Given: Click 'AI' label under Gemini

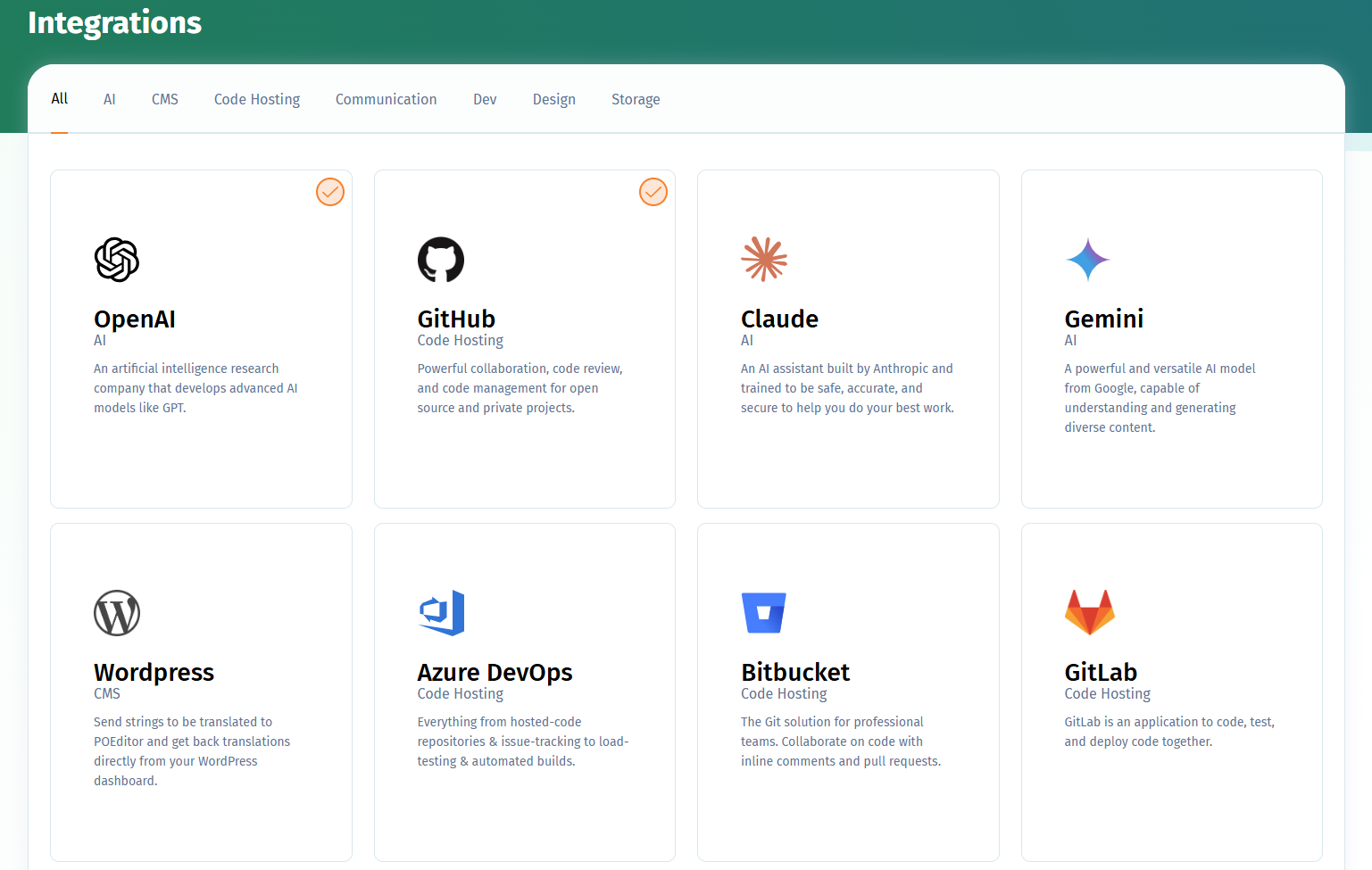Looking at the screenshot, I should 1070,340.
